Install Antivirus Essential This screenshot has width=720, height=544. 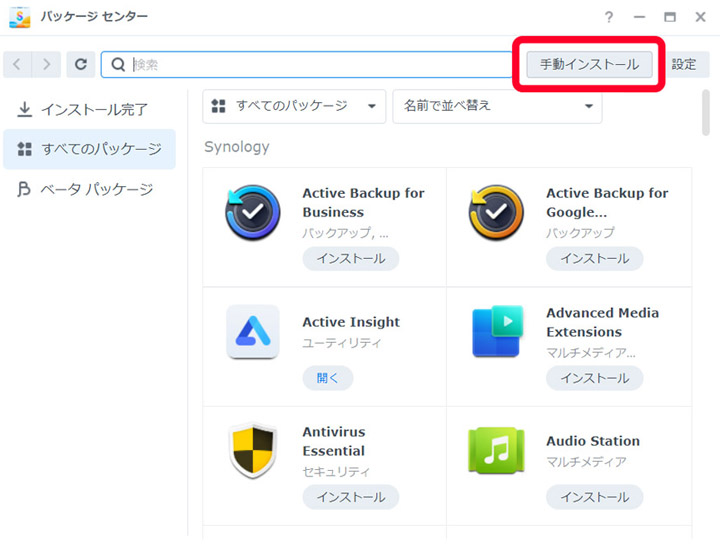pos(351,497)
